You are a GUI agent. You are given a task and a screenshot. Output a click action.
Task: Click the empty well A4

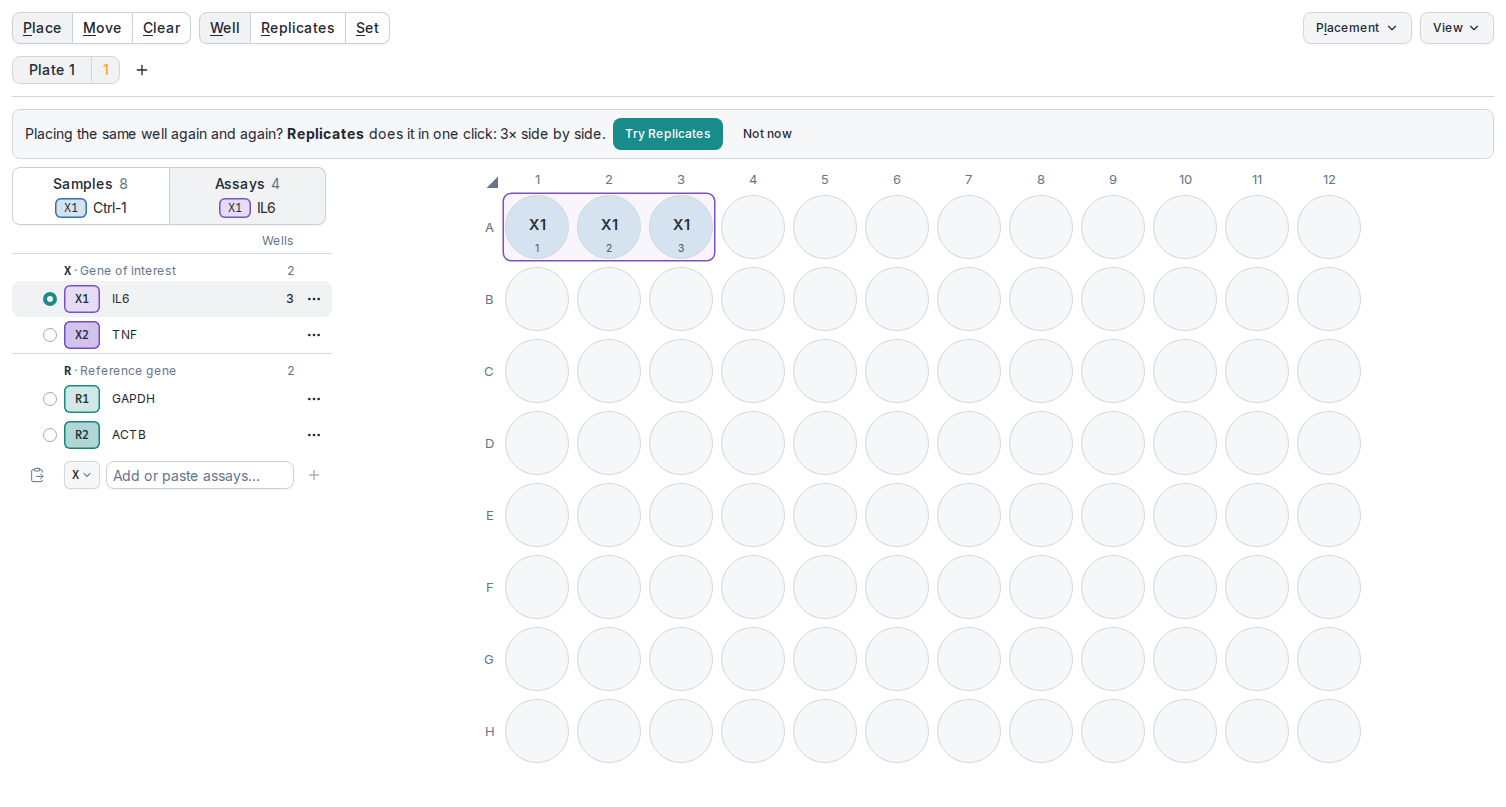753,227
